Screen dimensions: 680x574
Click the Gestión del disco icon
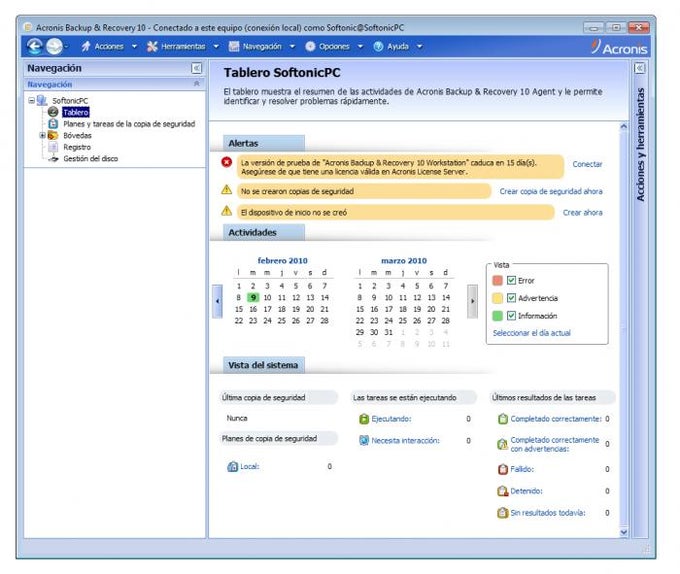click(x=53, y=159)
